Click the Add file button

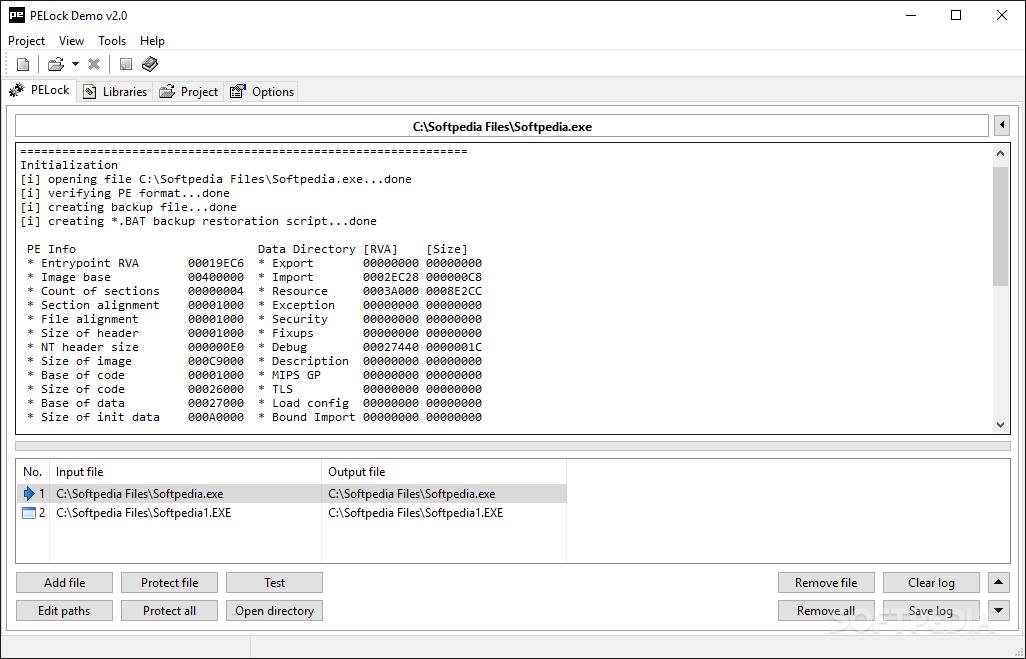(64, 582)
